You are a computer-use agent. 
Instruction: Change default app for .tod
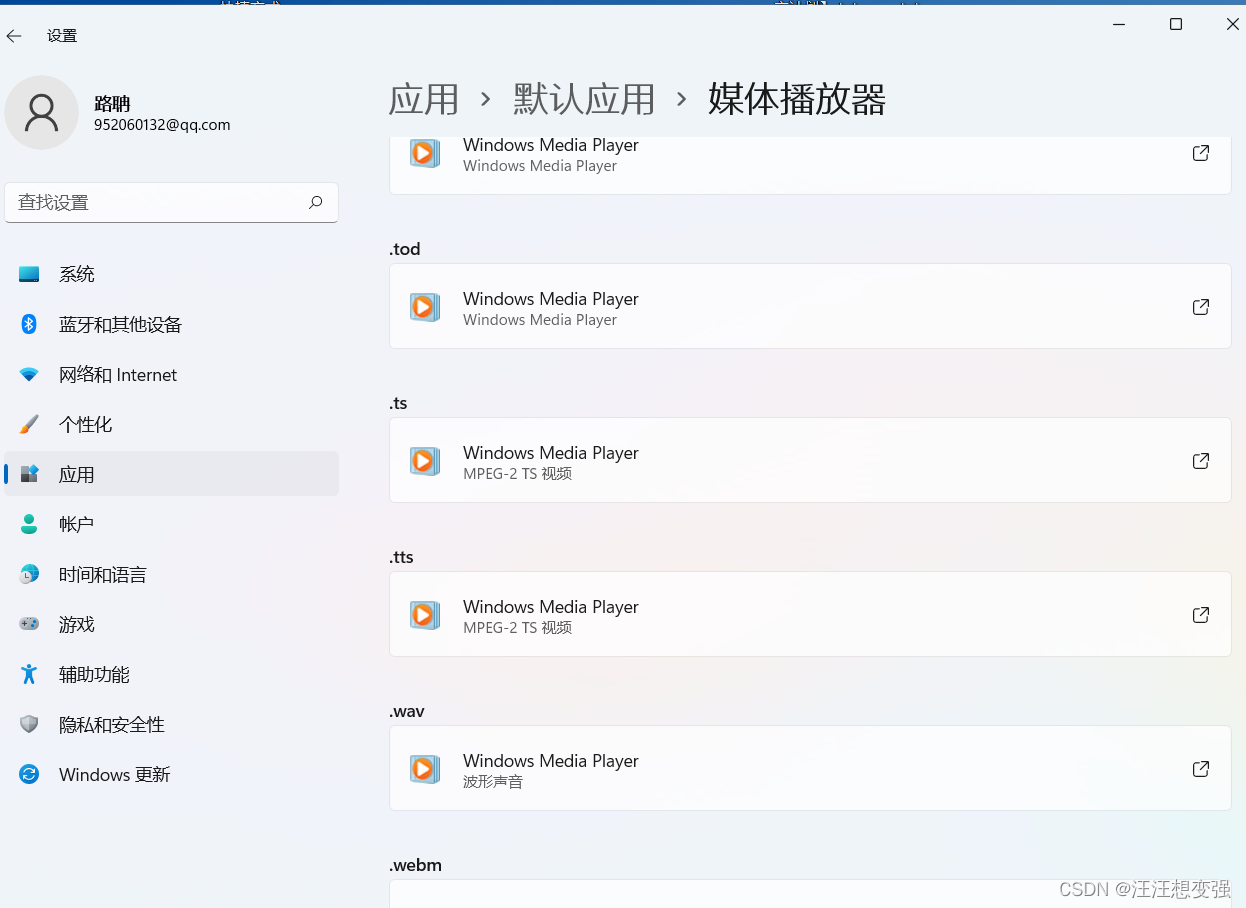click(810, 306)
